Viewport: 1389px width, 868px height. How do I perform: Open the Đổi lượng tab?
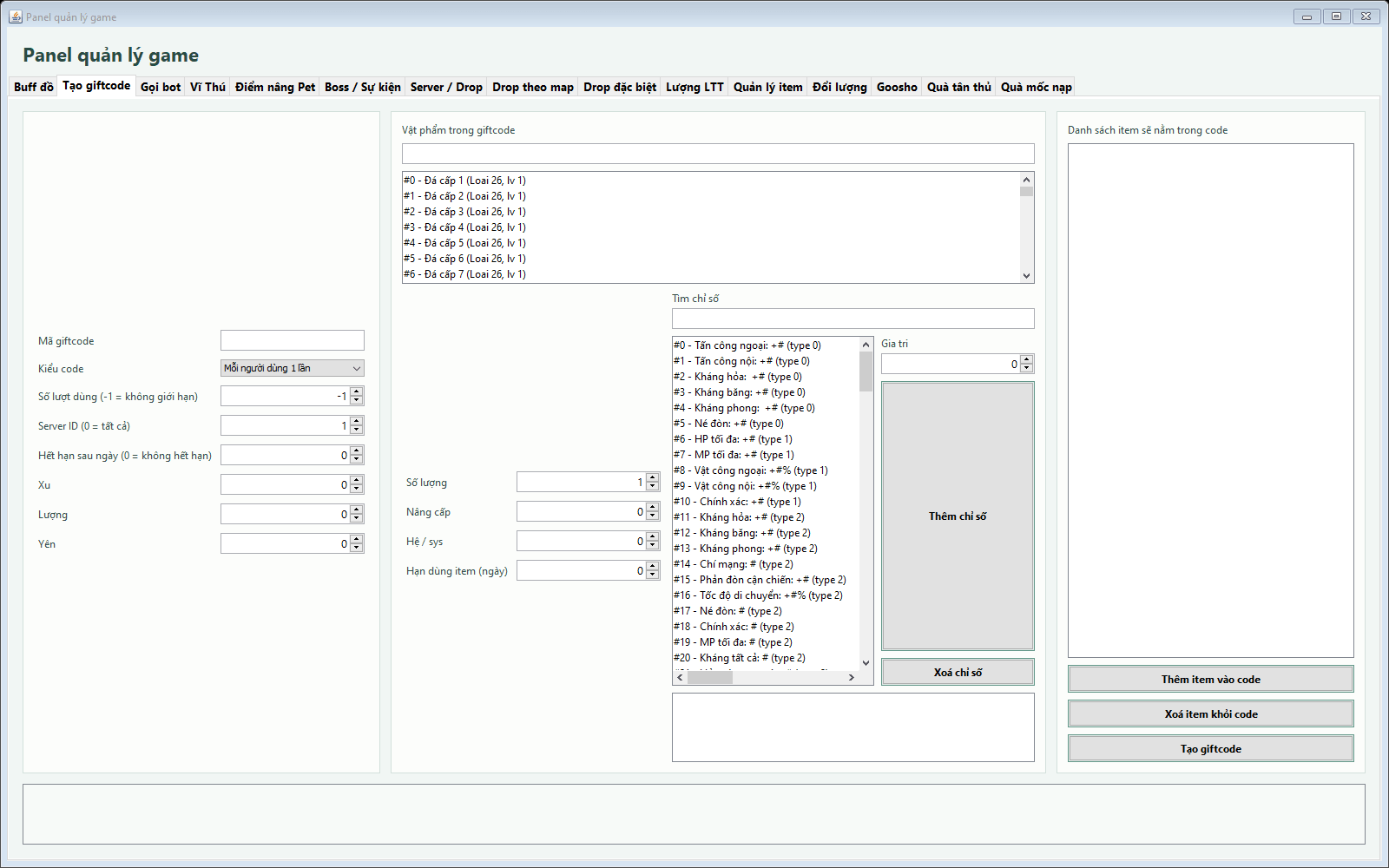(x=839, y=87)
